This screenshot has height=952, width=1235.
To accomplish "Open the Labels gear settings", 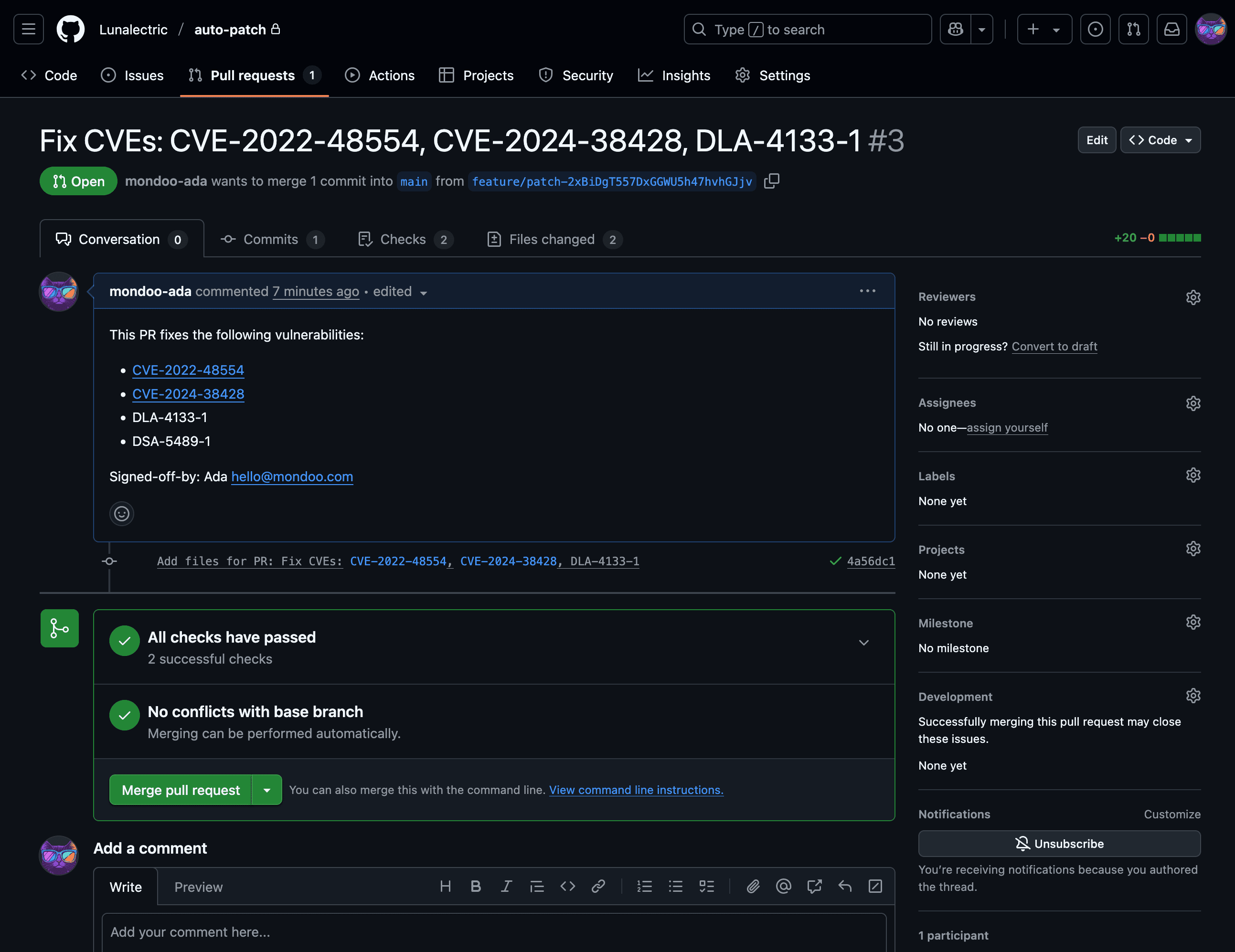I will pyautogui.click(x=1192, y=476).
